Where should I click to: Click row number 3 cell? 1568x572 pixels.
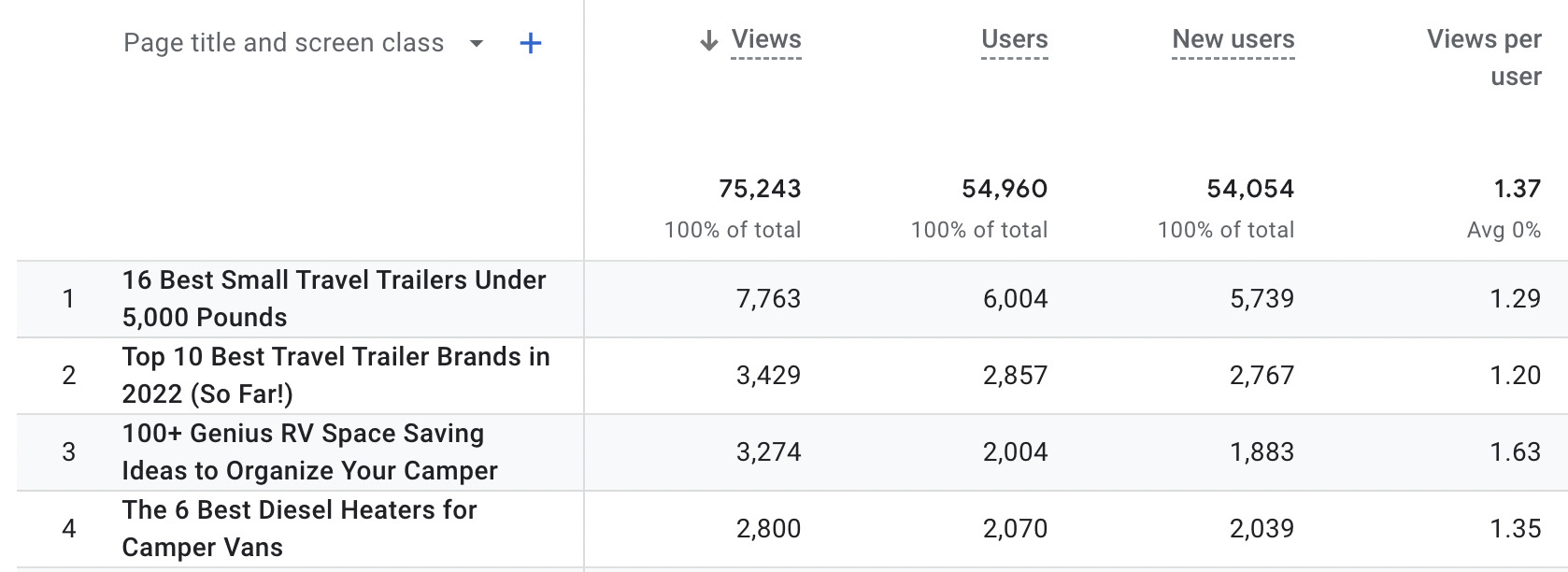(69, 451)
